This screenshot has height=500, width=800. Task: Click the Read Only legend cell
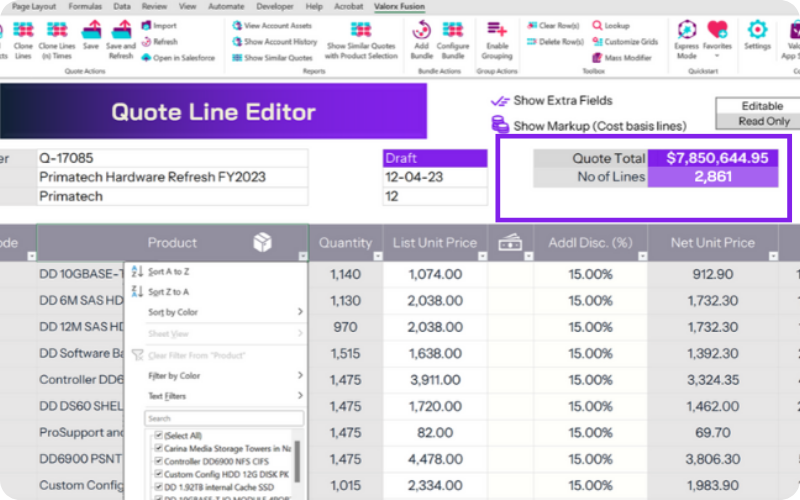(x=760, y=121)
